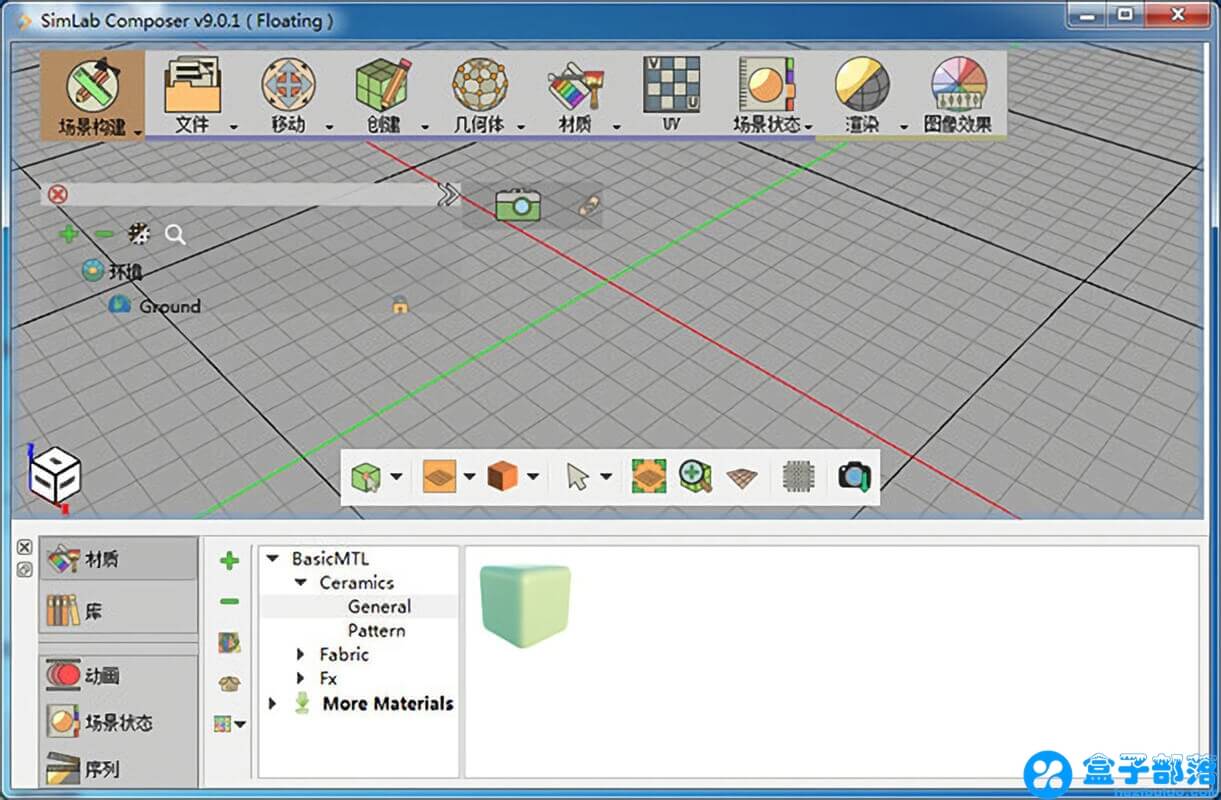The height and width of the screenshot is (800, 1221).
Task: Select the arrow pointer selection tool
Action: pos(577,476)
